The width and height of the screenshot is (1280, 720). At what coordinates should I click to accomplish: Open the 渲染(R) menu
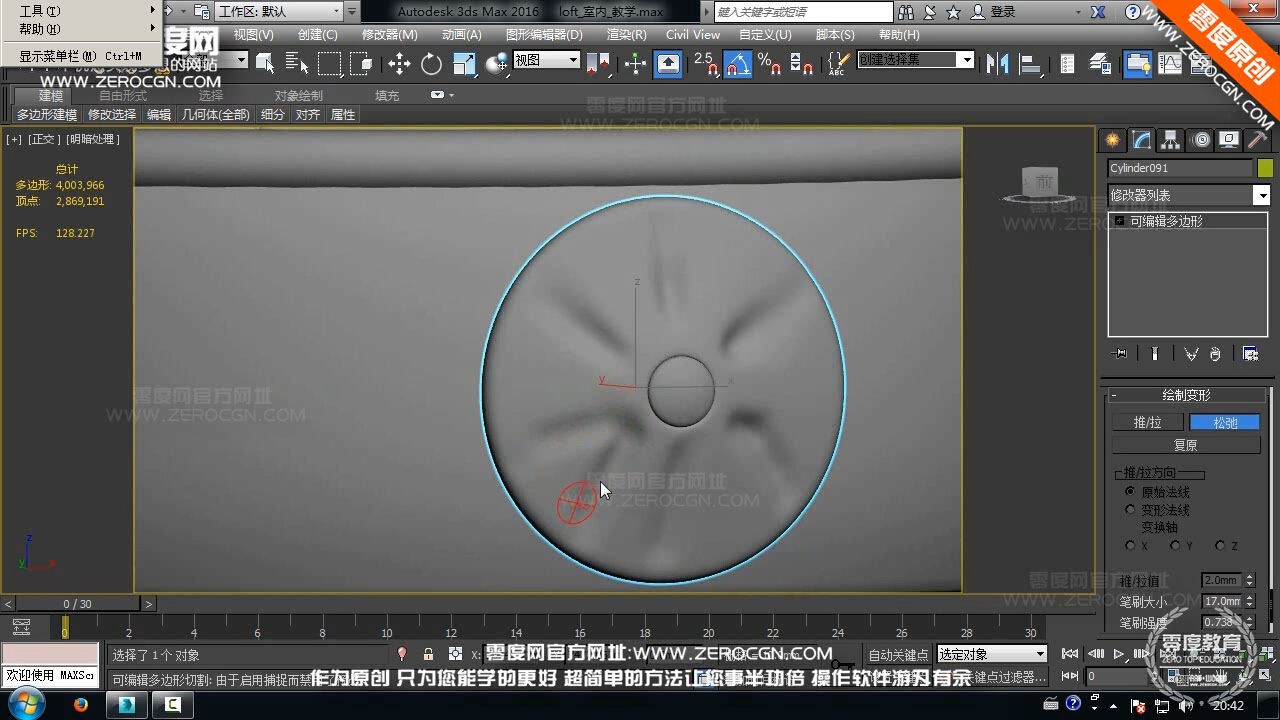[x=627, y=34]
